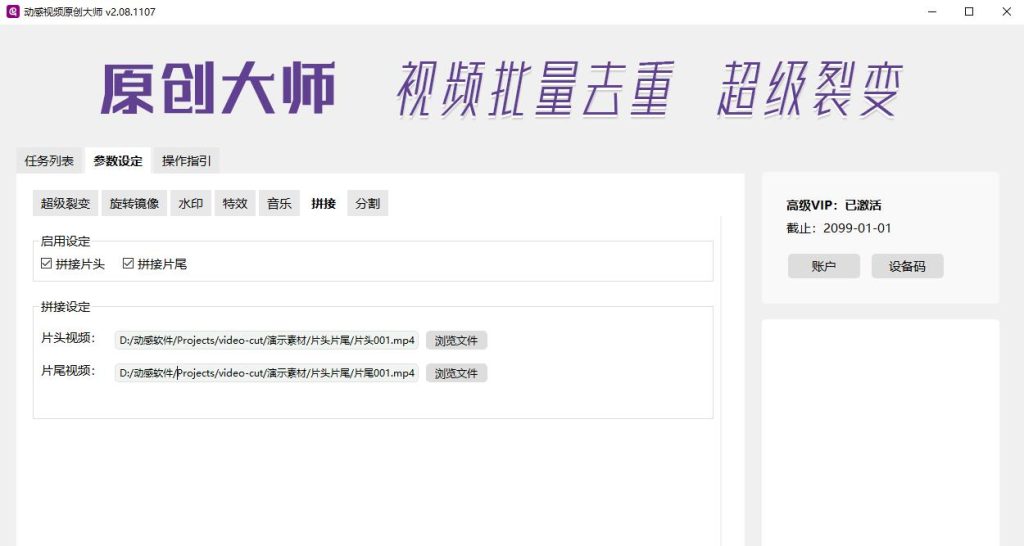The width and height of the screenshot is (1024, 546).
Task: Uncheck the 拼接片头 checkbox
Action: (x=47, y=264)
